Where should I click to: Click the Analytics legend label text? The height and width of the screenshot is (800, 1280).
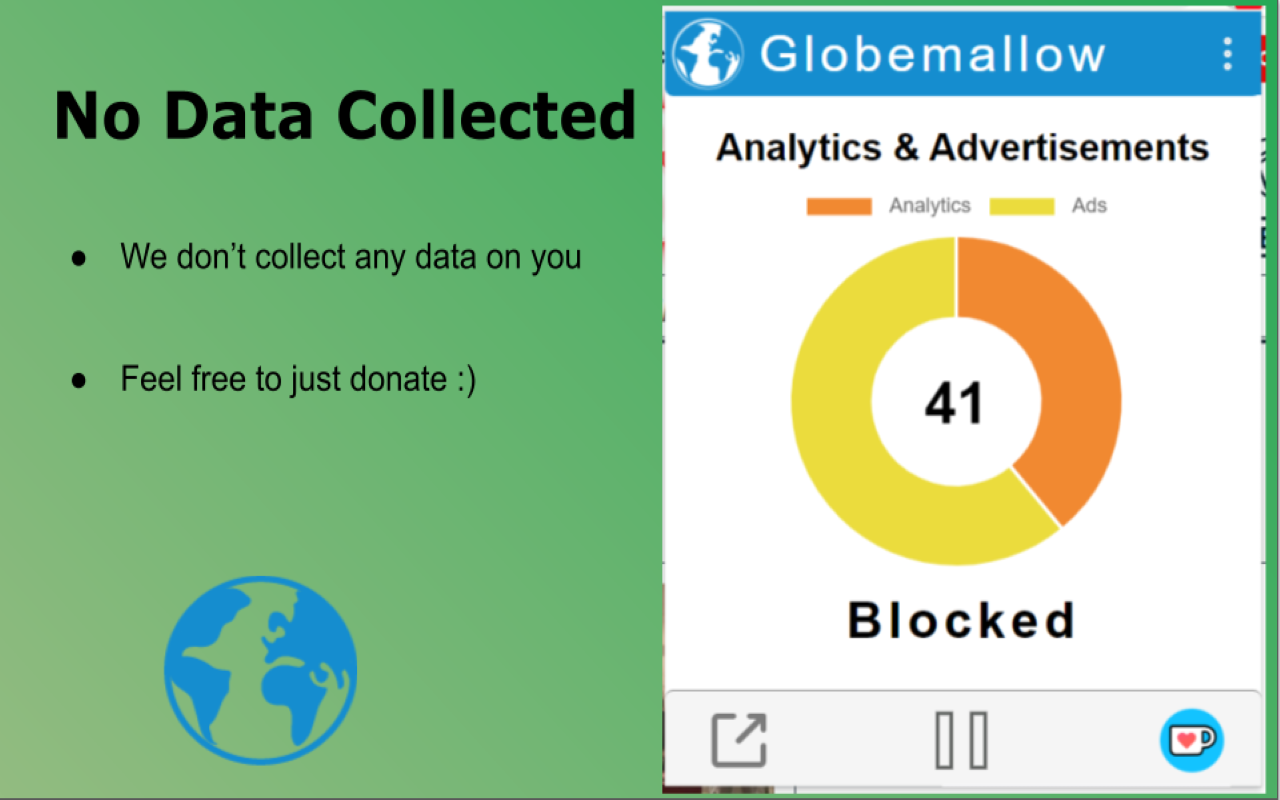(x=930, y=205)
